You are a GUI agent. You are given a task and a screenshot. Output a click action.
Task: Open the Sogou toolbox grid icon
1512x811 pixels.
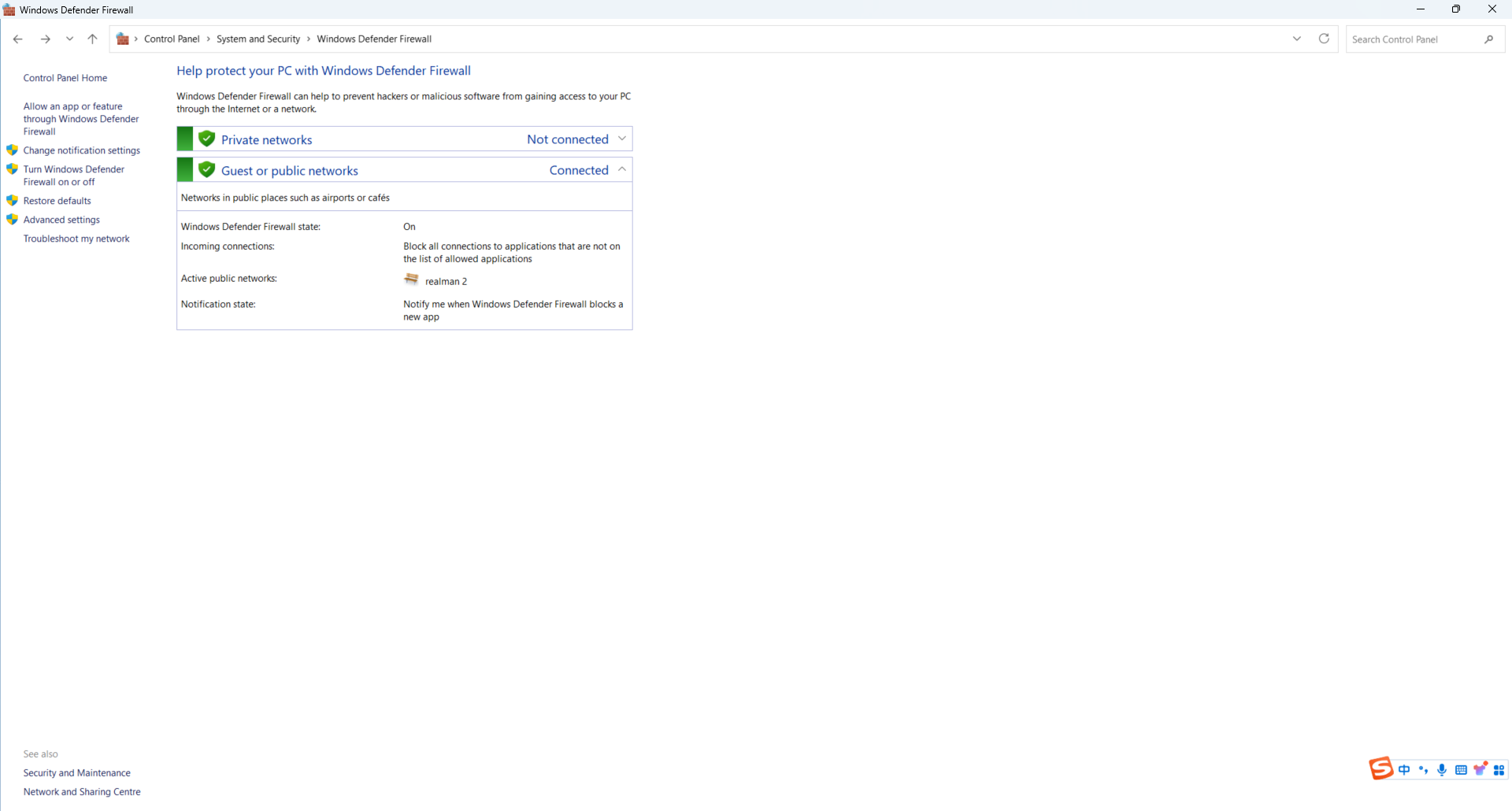[1499, 770]
